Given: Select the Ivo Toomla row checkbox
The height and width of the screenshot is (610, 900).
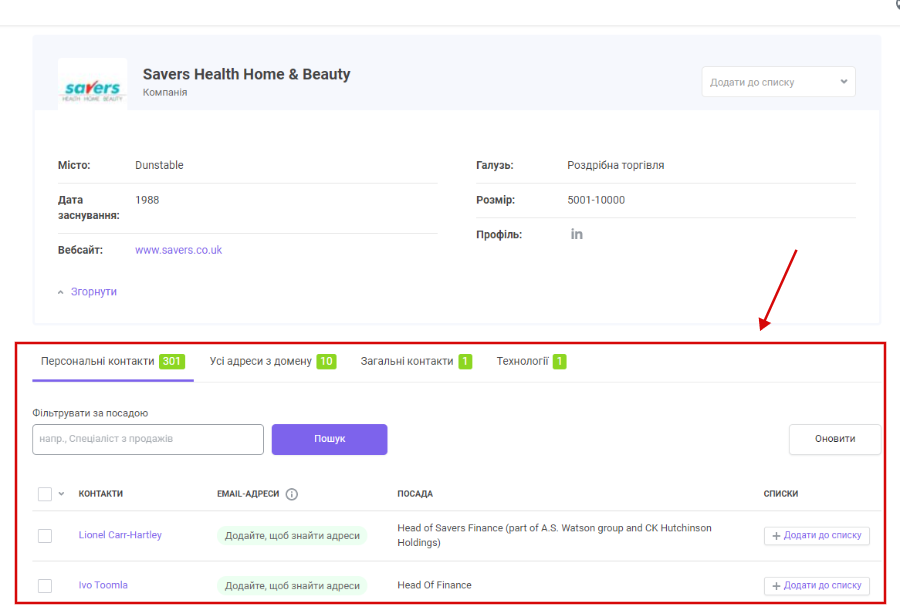Looking at the screenshot, I should pos(45,586).
